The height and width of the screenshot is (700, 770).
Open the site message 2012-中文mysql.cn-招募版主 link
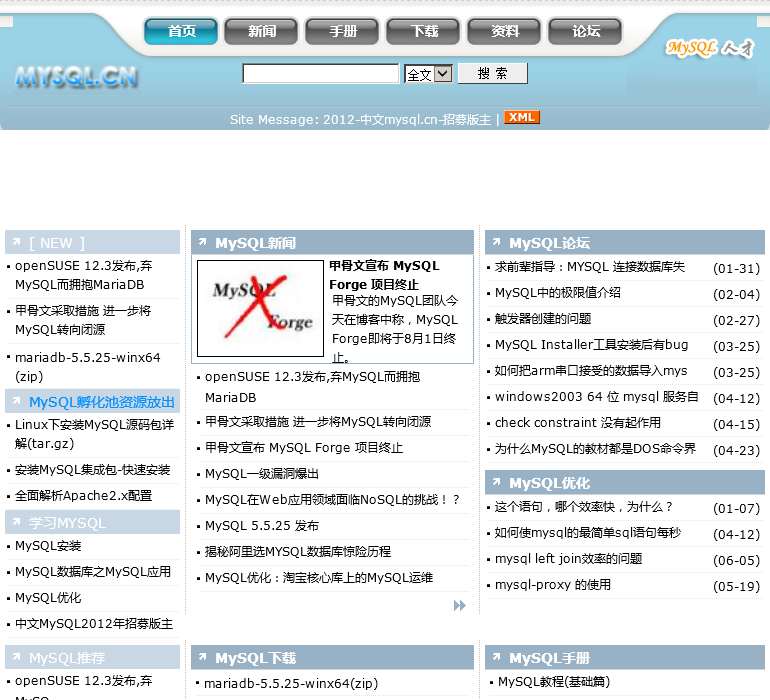click(407, 119)
